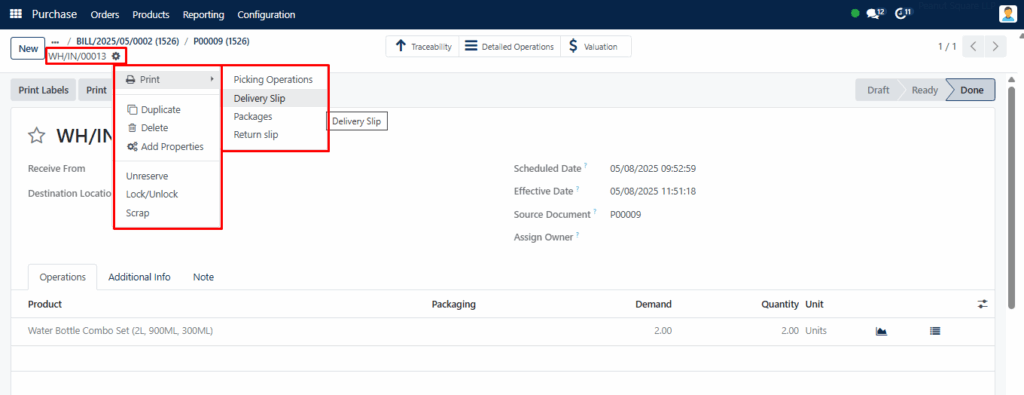Switch to Note tab
Viewport: 1024px width, 395px height.
coord(203,277)
